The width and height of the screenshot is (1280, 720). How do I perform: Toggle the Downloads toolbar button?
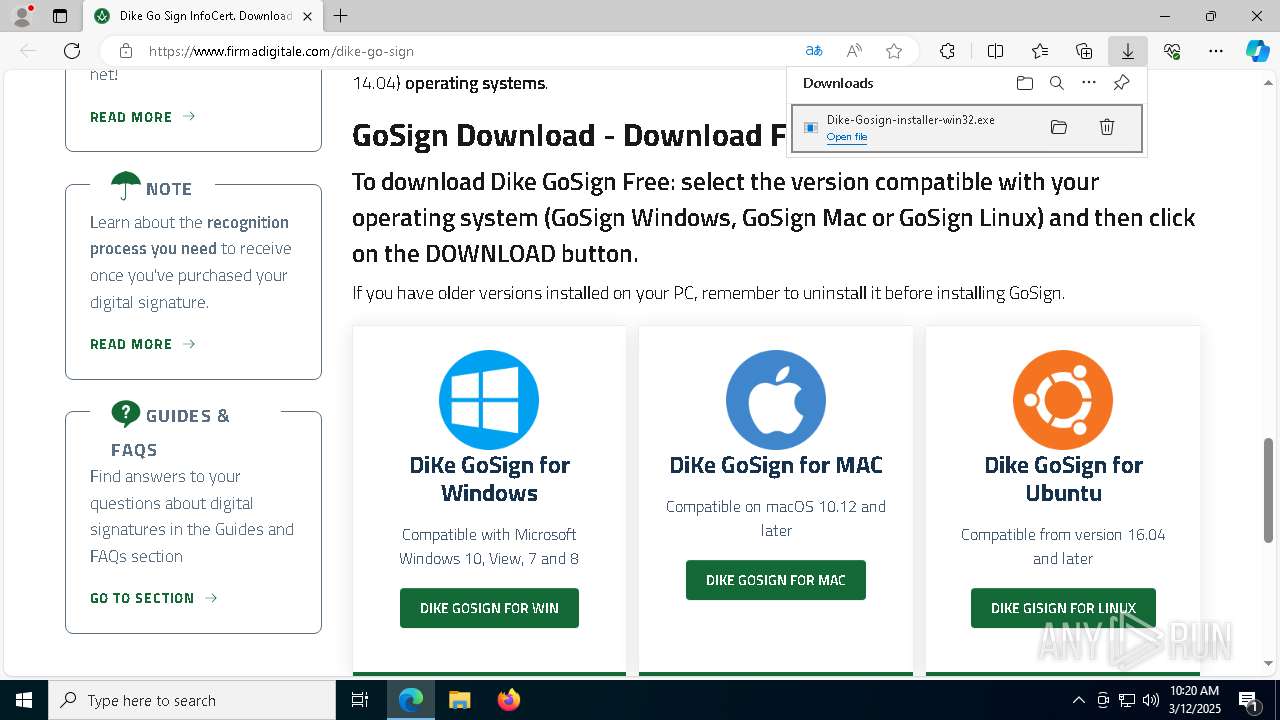[1127, 51]
